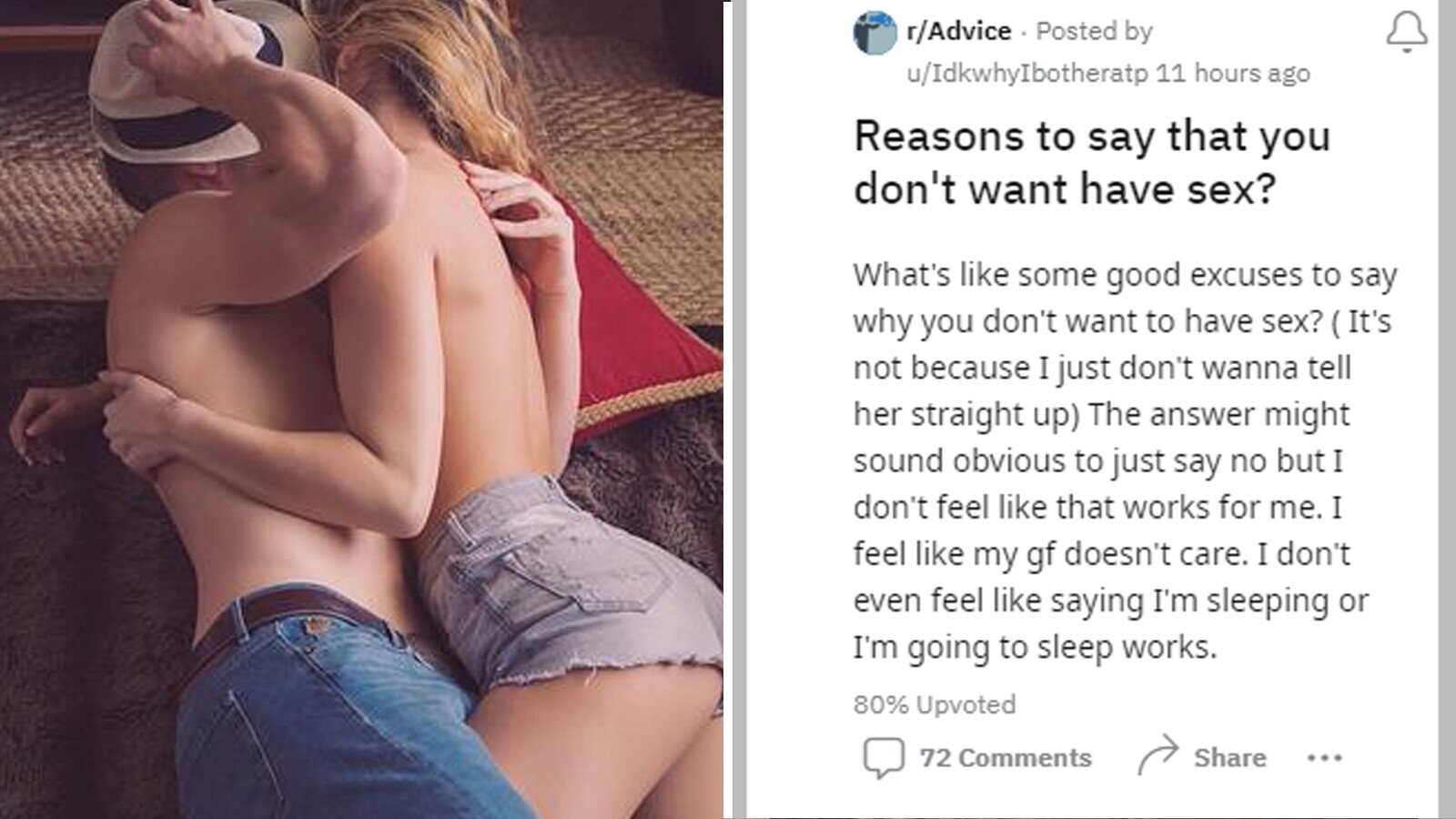
Task: Click the speech bubble comments icon
Action: coord(883,758)
